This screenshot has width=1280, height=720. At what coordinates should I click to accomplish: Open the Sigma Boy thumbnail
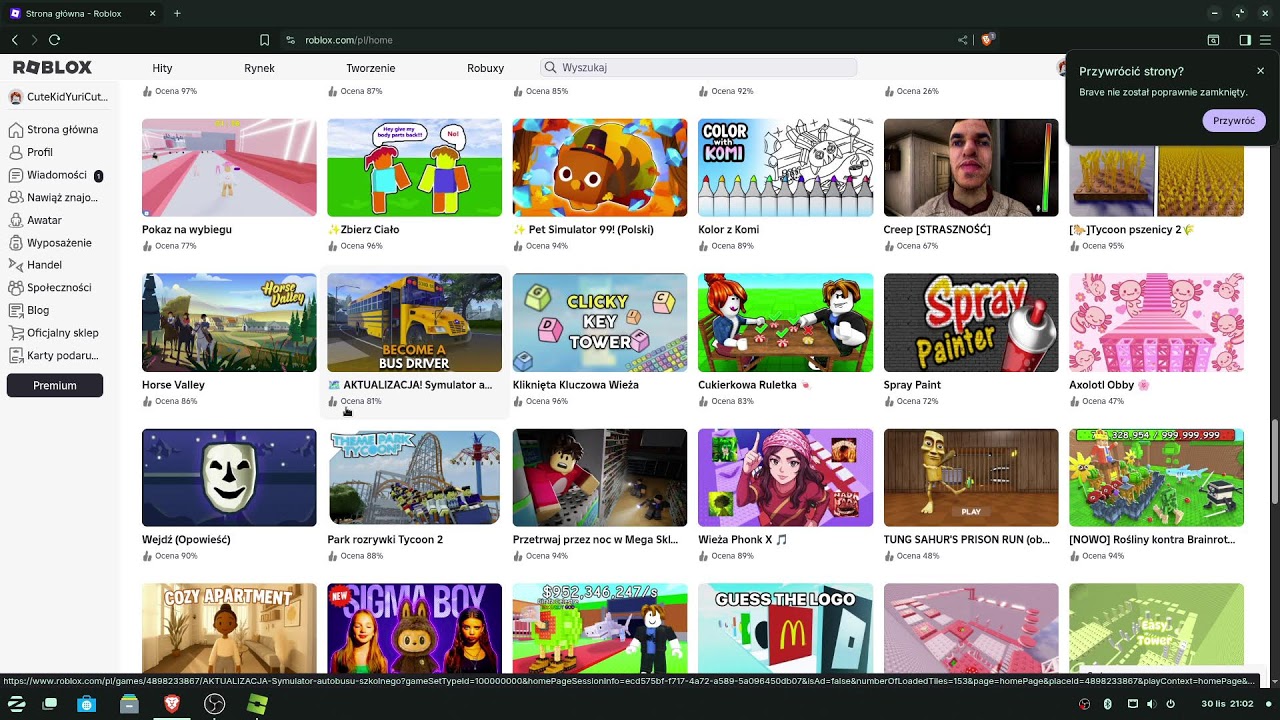coord(414,628)
